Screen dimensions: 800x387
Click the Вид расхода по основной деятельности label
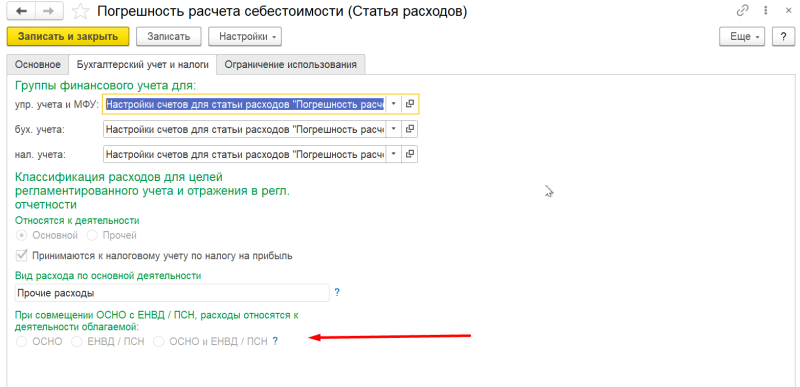coord(108,275)
